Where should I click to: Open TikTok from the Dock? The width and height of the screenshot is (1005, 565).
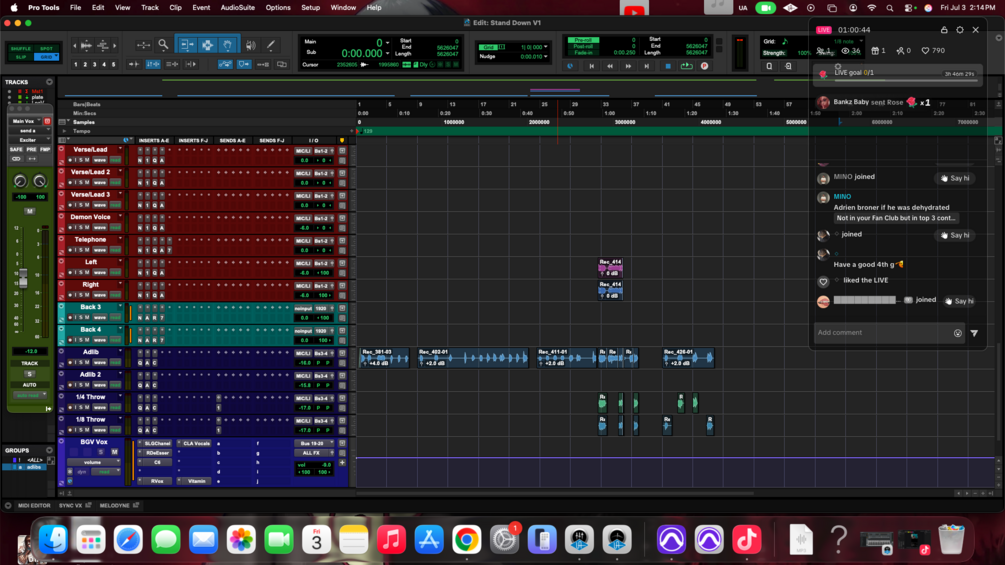[746, 539]
